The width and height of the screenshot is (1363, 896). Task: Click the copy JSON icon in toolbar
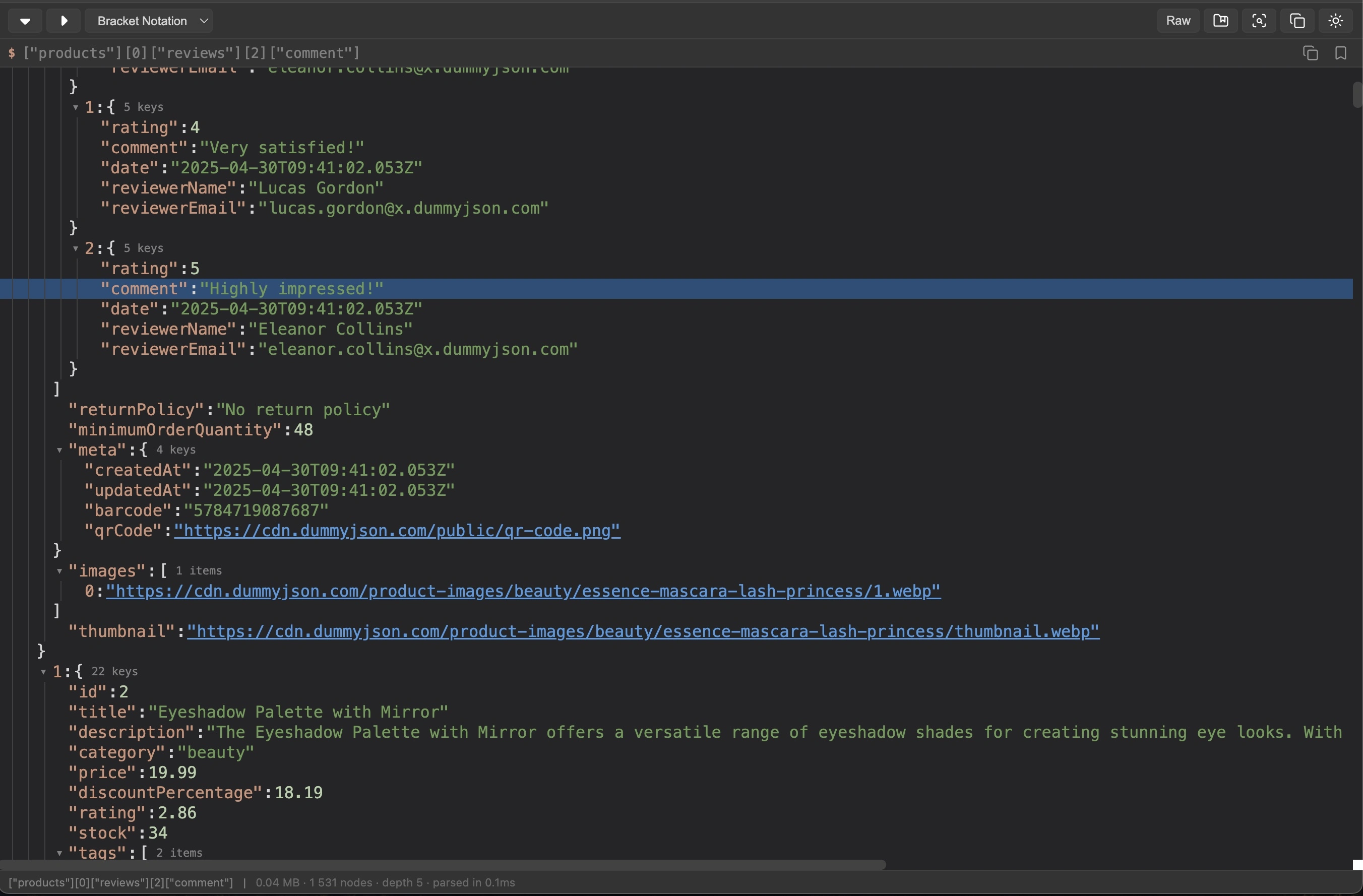(x=1297, y=21)
